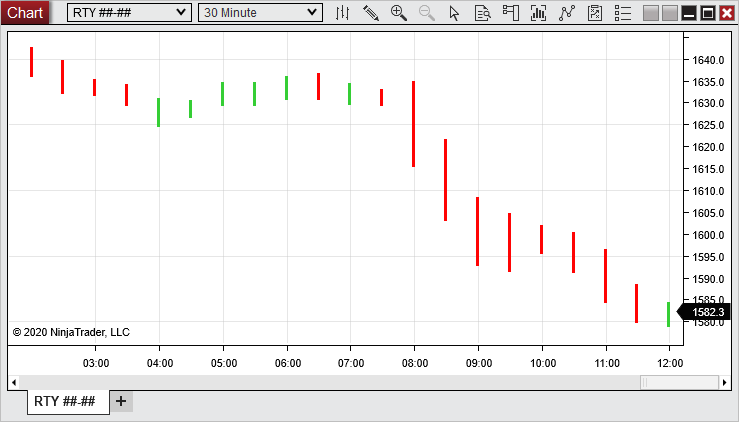Expand the RTY ##-## instrument dropdown
This screenshot has width=739, height=422.
pos(180,13)
